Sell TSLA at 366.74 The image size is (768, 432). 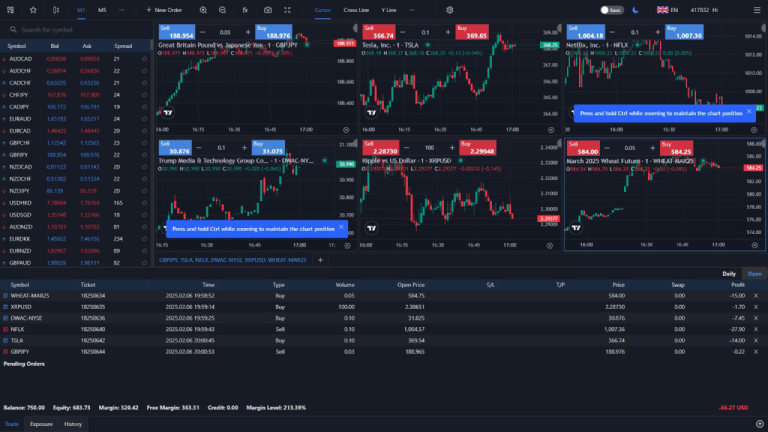pos(379,32)
